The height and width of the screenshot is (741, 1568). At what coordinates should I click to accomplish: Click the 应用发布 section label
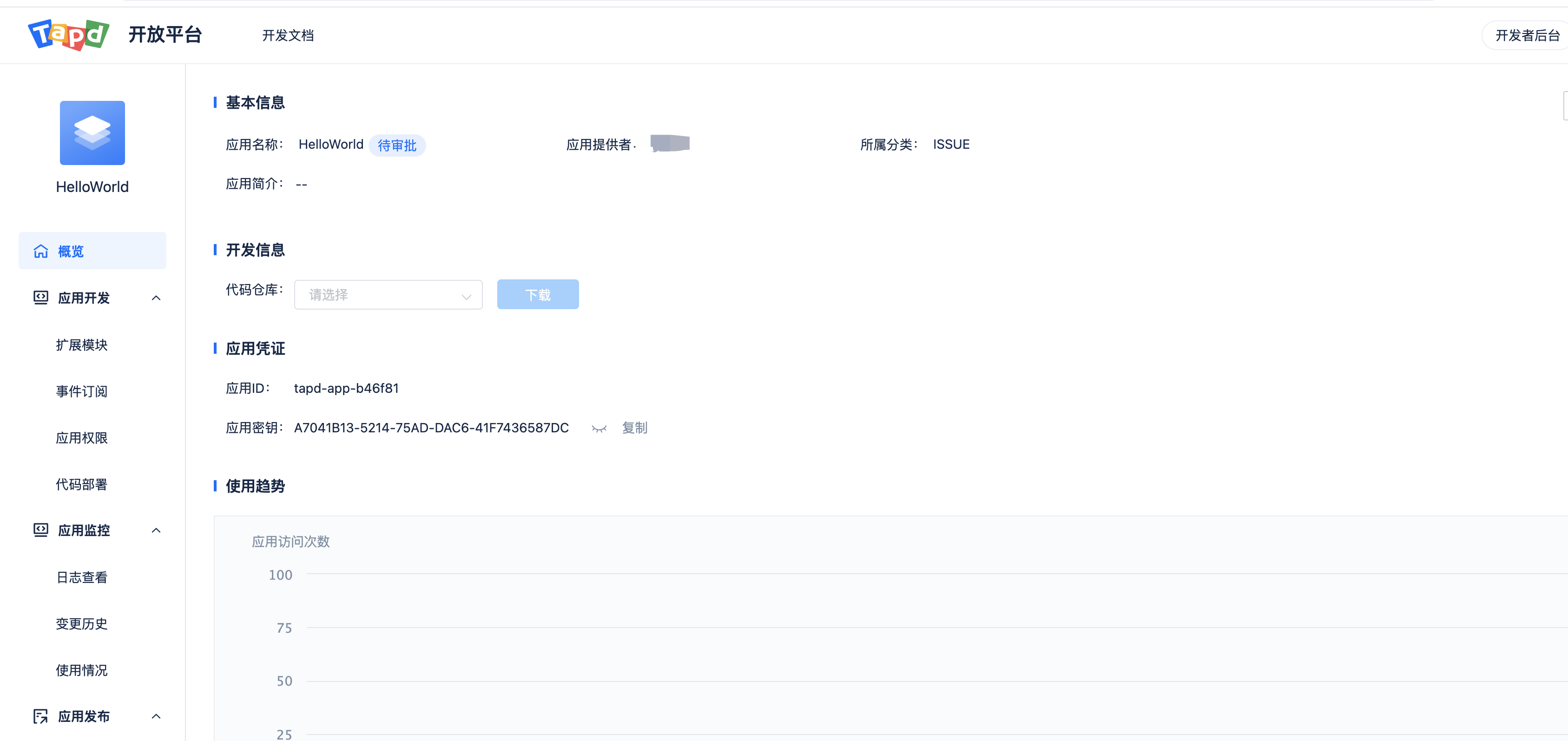click(84, 717)
